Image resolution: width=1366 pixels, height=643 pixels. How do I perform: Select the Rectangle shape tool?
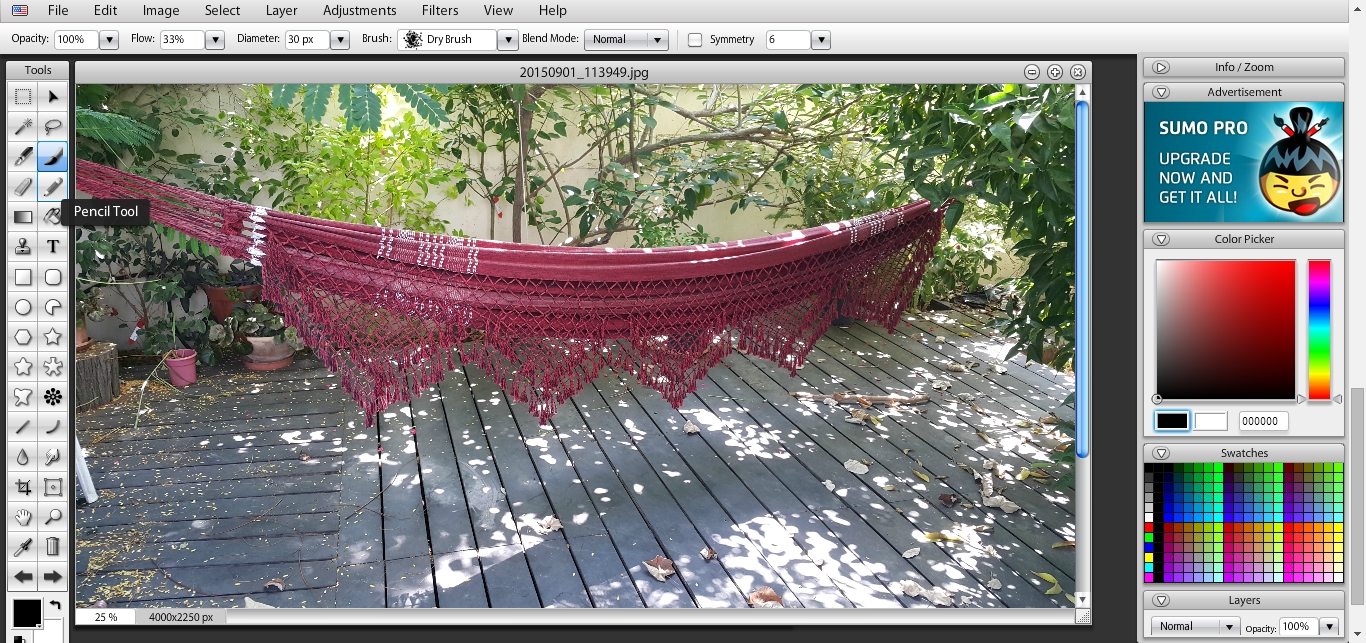tap(23, 277)
